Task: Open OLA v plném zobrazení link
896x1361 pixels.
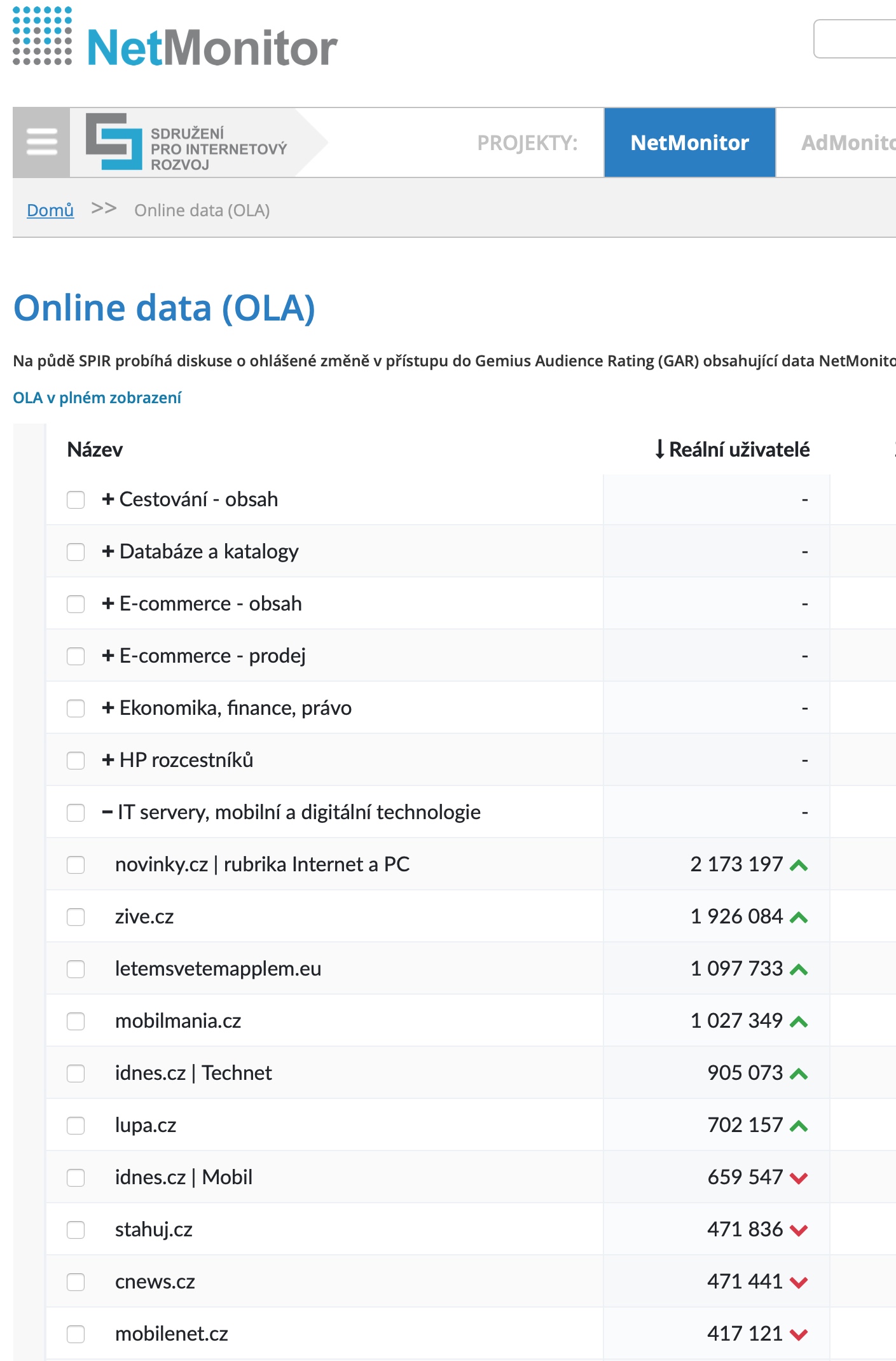Action: point(97,397)
